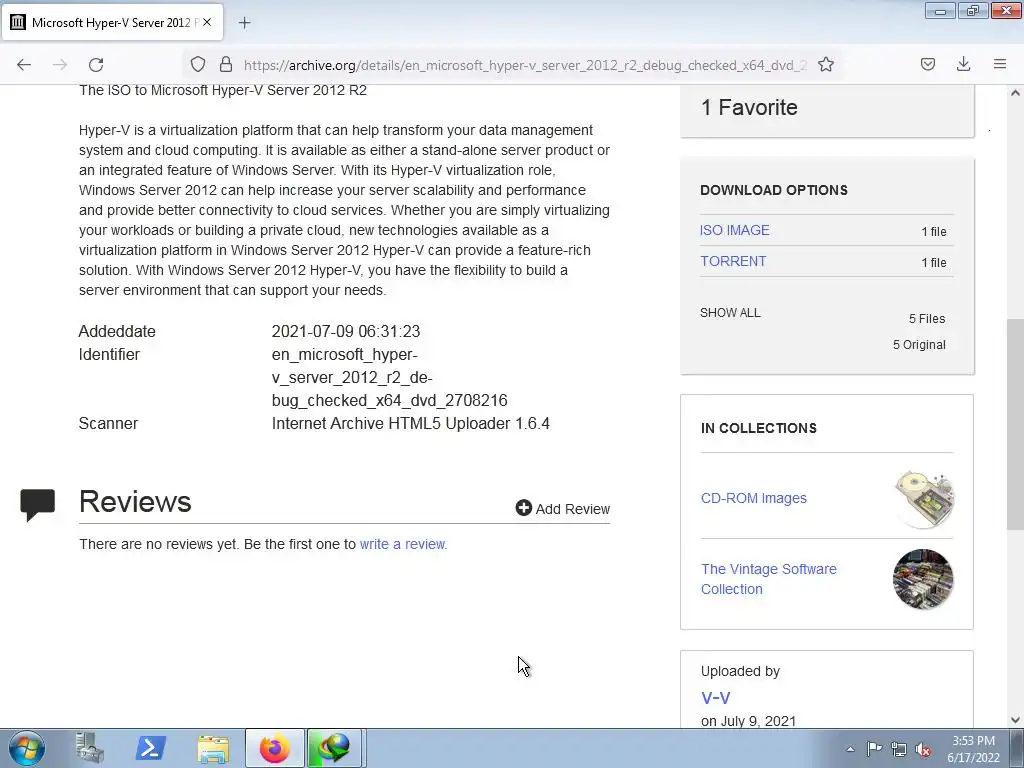Open Internet Download Manager taskbar icon
1024x768 pixels.
coord(334,748)
